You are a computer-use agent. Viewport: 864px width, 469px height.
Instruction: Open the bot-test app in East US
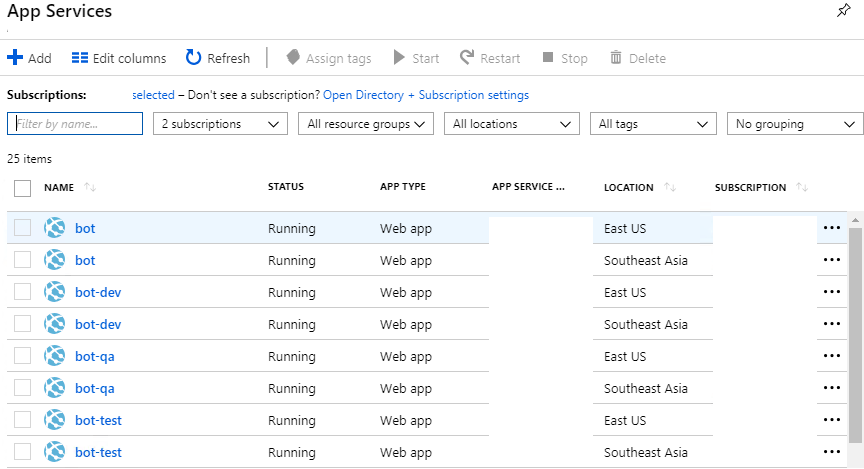pos(98,420)
